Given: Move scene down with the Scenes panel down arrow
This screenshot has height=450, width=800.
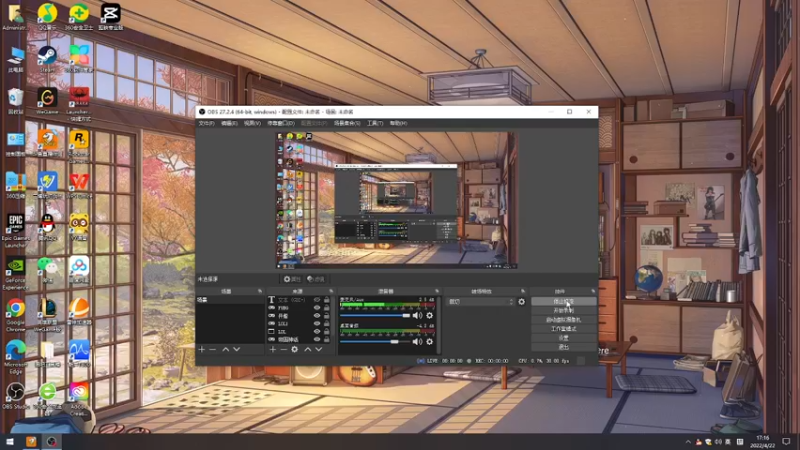Looking at the screenshot, I should pos(236,349).
